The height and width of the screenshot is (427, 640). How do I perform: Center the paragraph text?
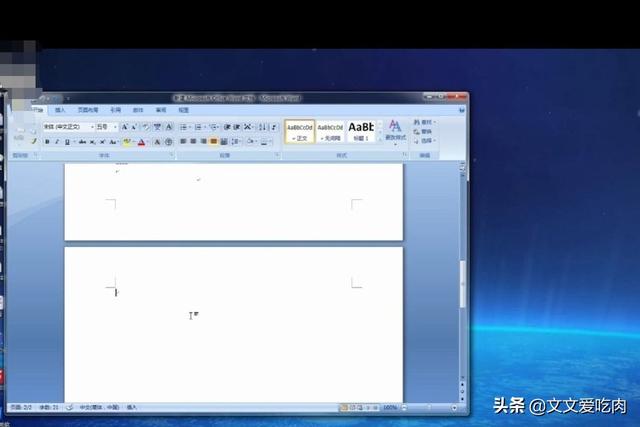[x=193, y=142]
